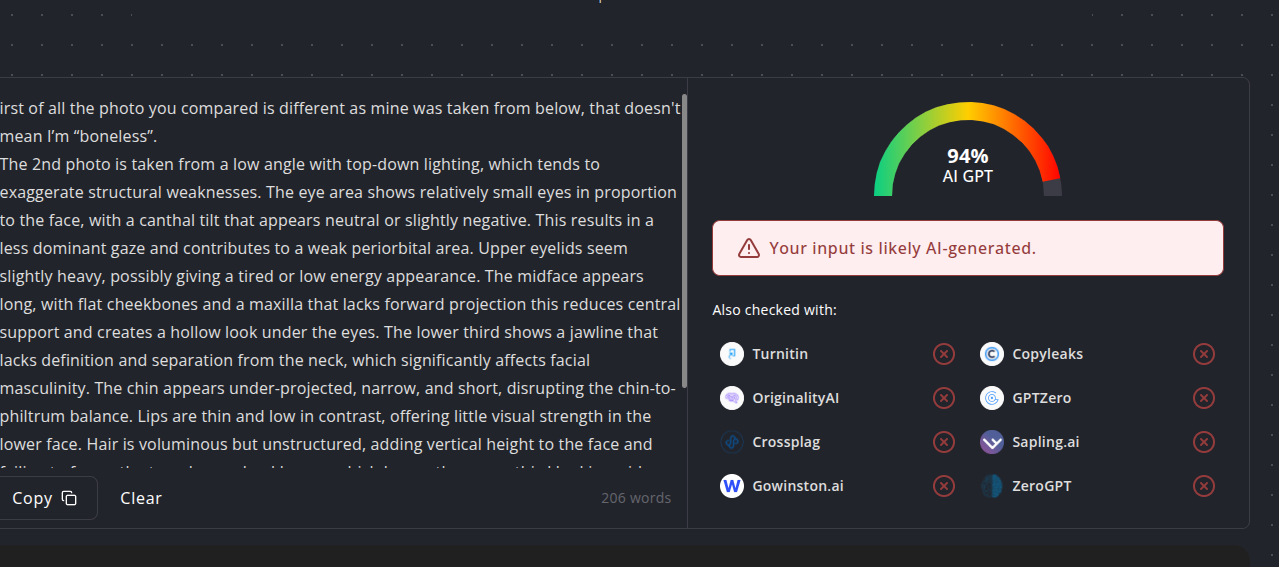Copy the input text with Copy button
Image resolution: width=1279 pixels, height=567 pixels.
46,498
